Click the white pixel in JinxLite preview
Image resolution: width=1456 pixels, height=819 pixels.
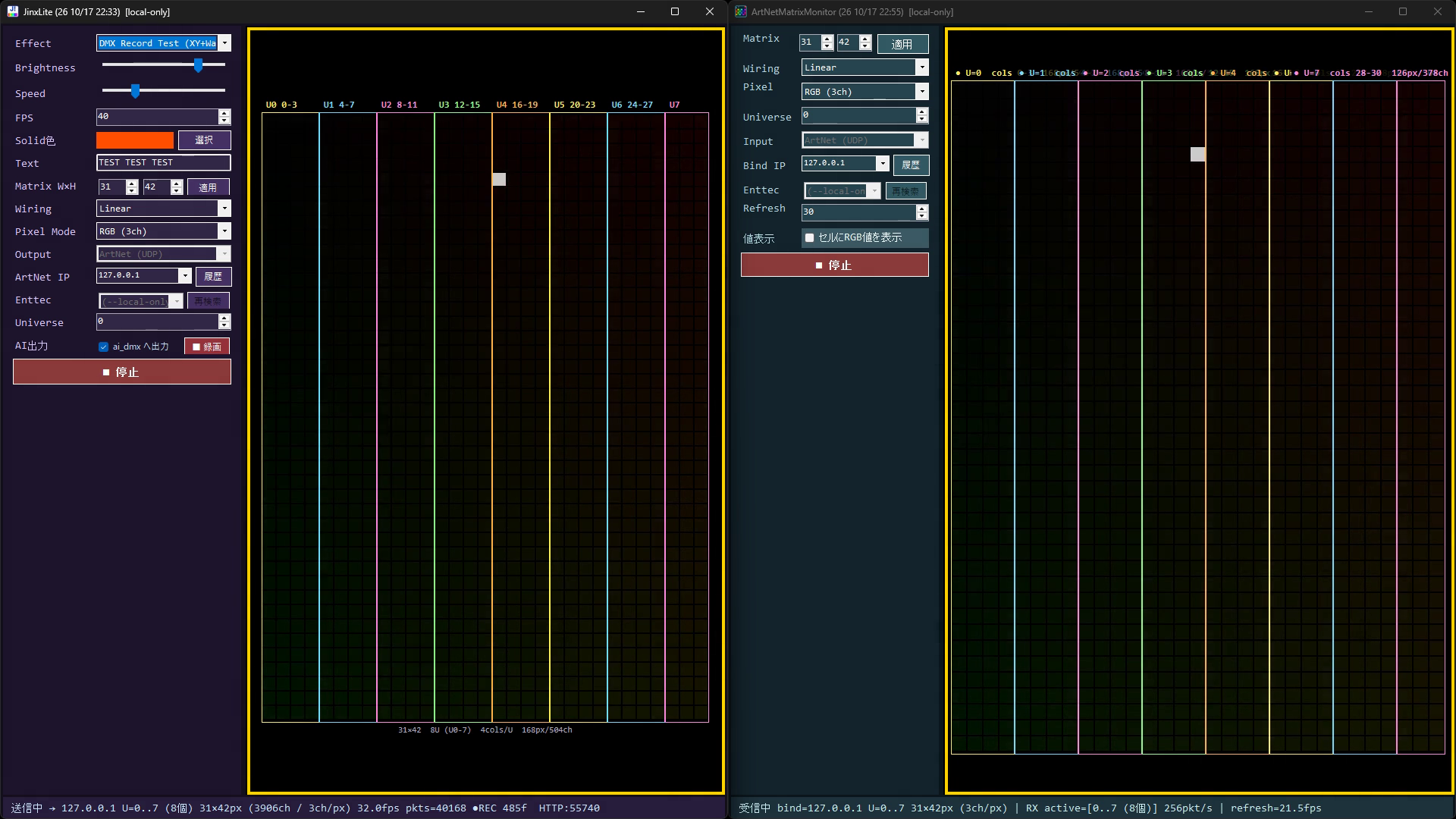(x=499, y=180)
